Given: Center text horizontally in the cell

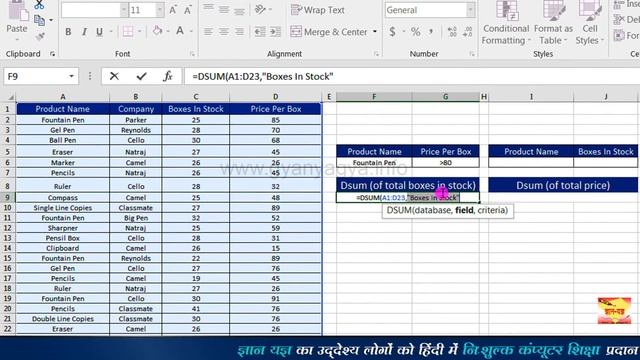Looking at the screenshot, I should (x=224, y=31).
